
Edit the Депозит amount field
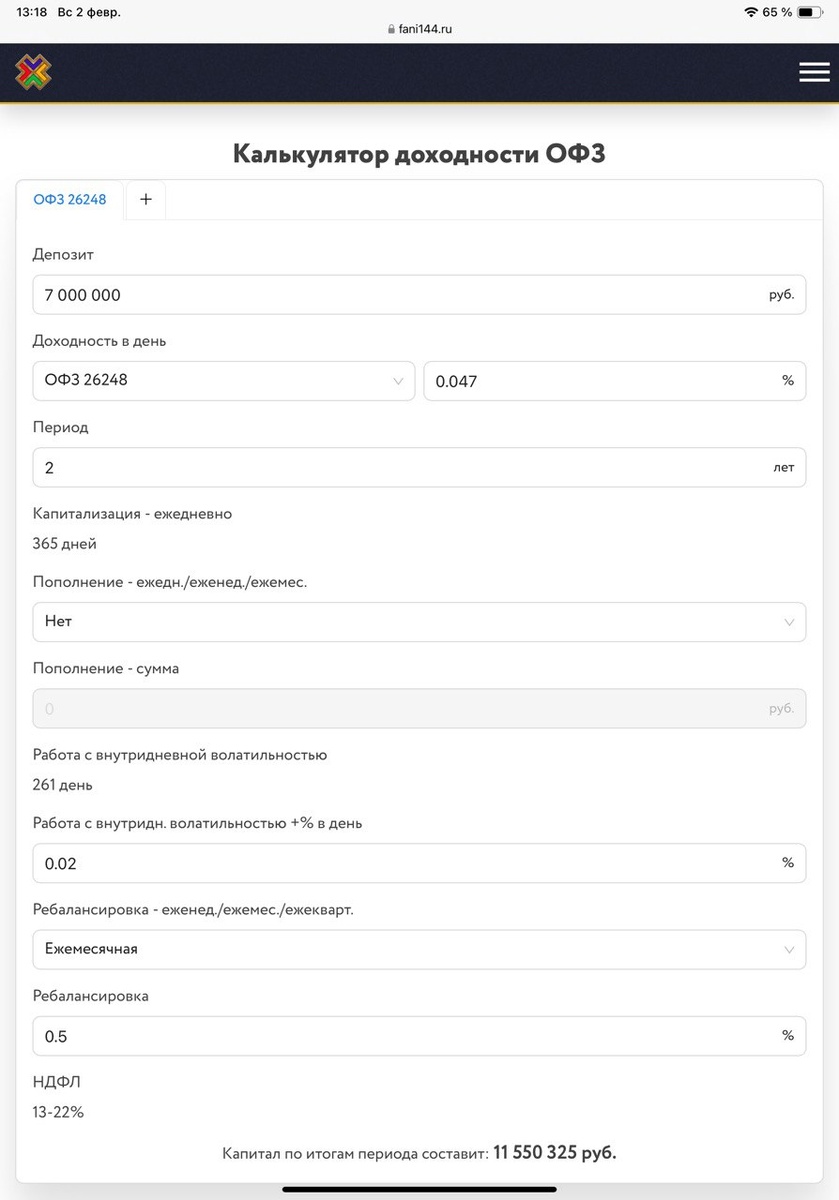pyautogui.click(x=400, y=295)
